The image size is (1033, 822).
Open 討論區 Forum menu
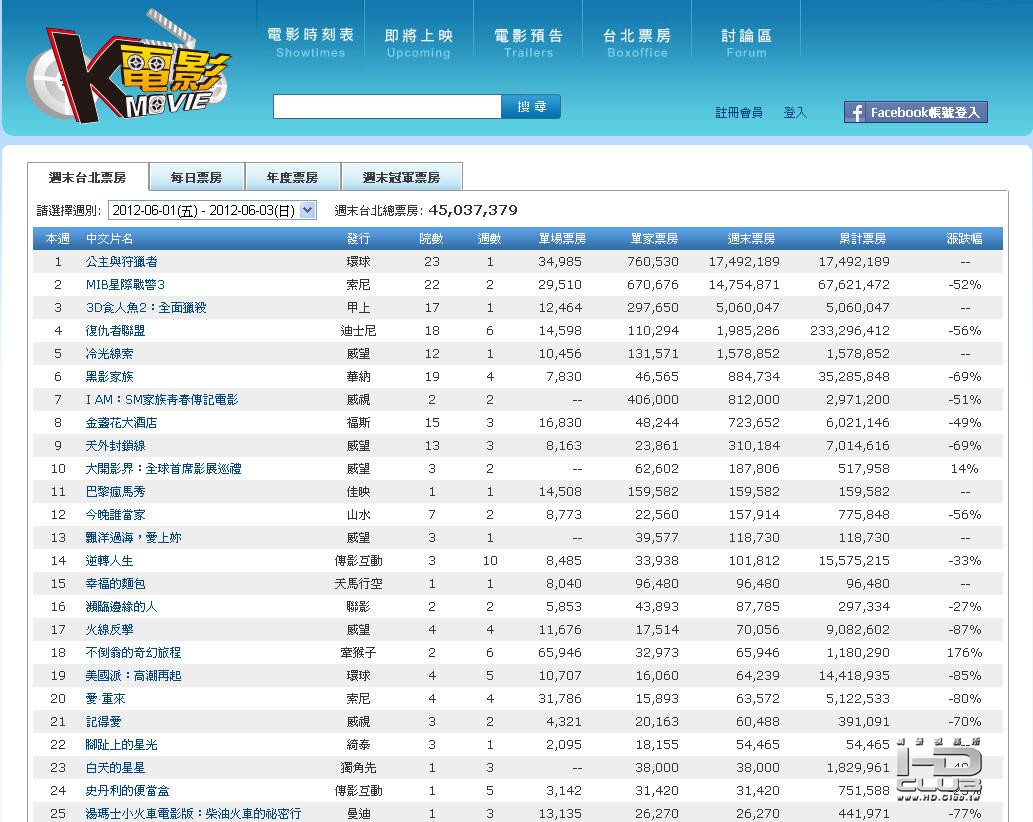746,43
